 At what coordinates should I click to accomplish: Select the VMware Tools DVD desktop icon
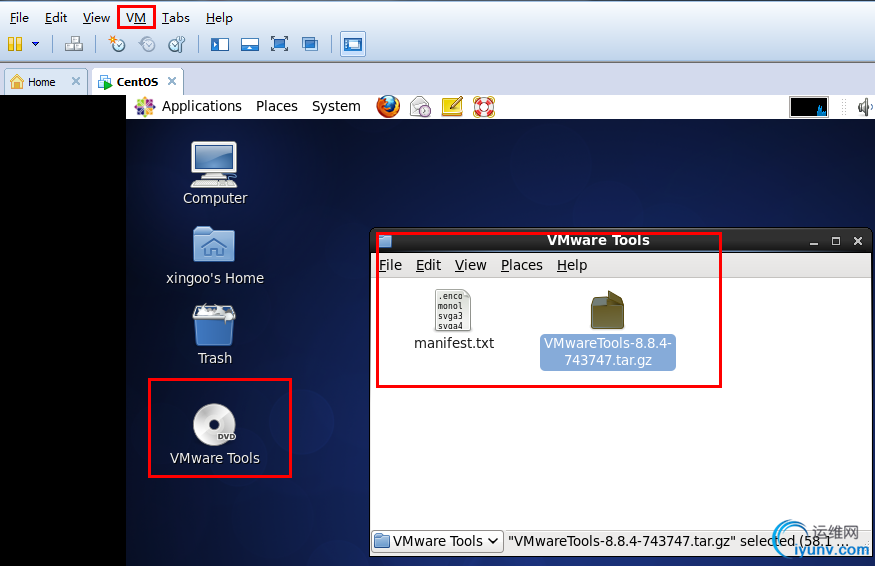[x=215, y=434]
